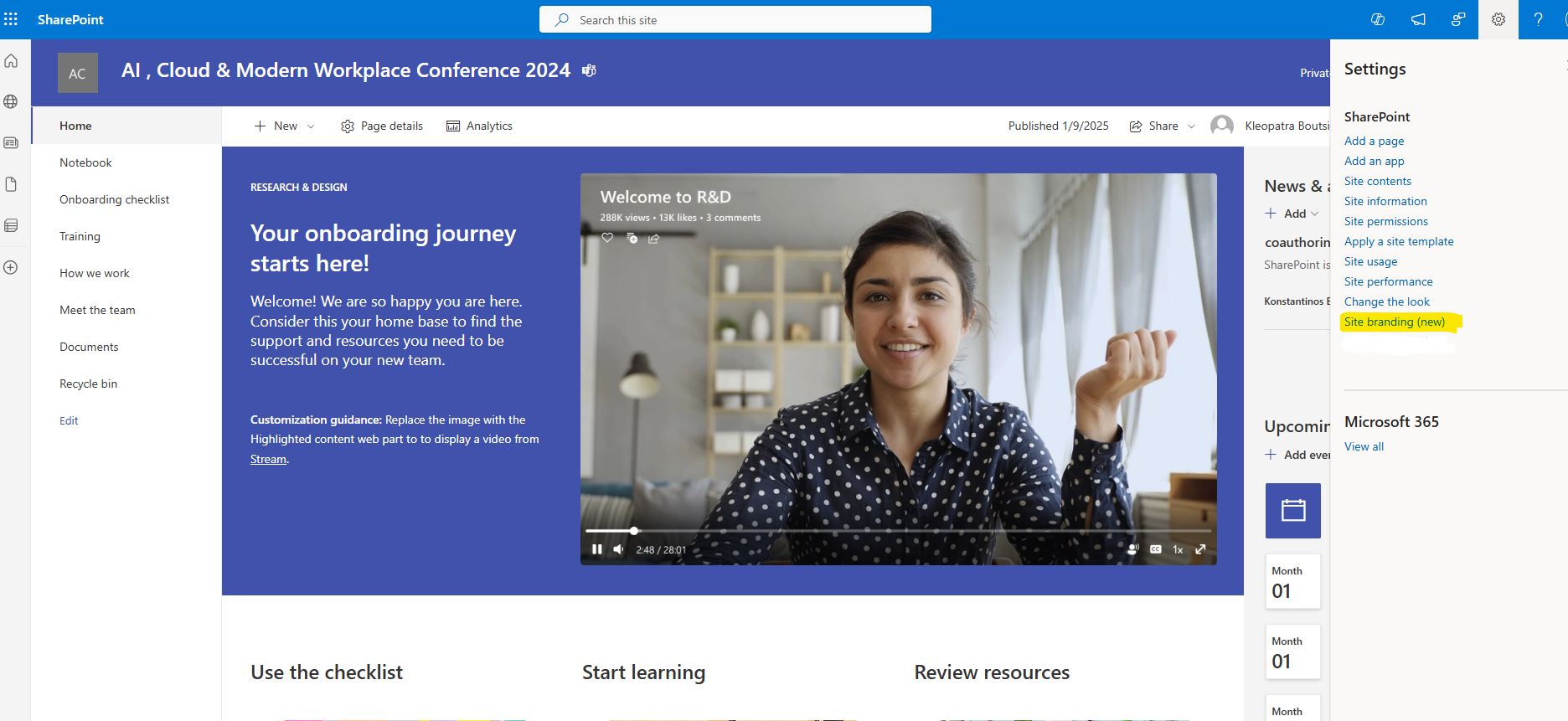Open the app launcher waffle icon
Screen dimensions: 1568x721
coord(11,19)
